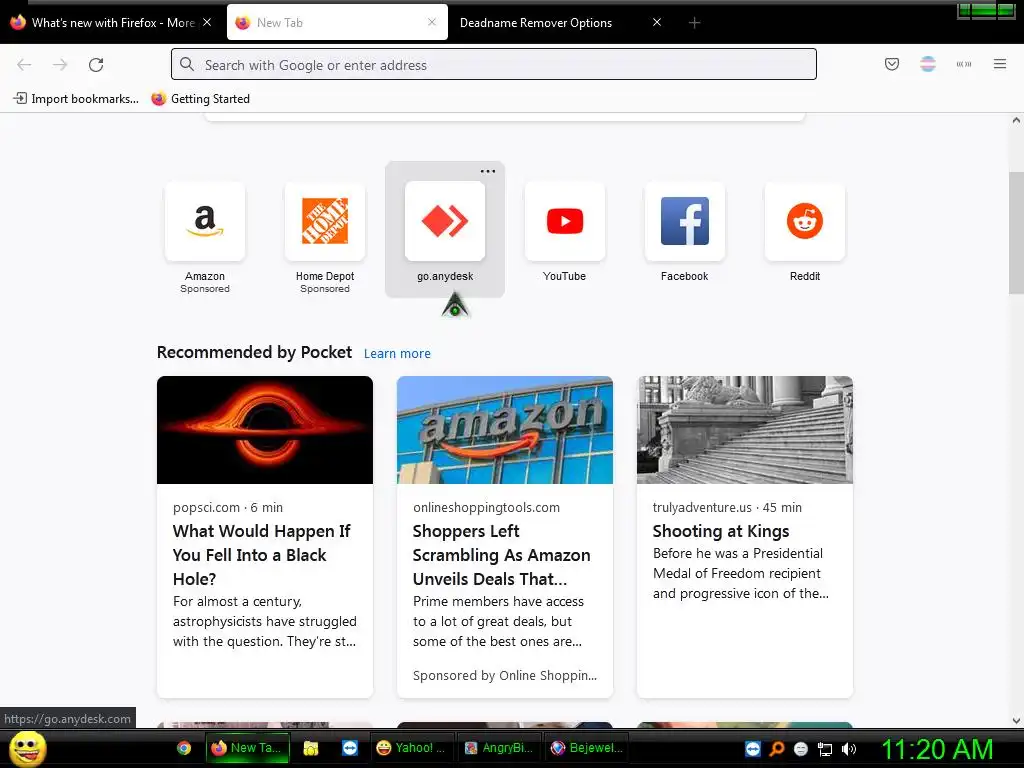Open the stone steps article image
Screen dimensions: 1024x768
[744, 430]
